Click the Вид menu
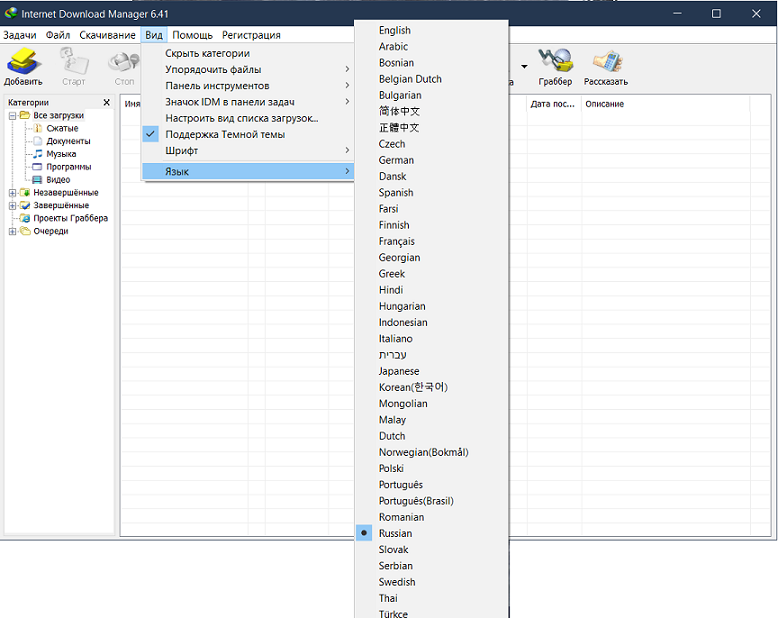778x618 pixels. (154, 35)
